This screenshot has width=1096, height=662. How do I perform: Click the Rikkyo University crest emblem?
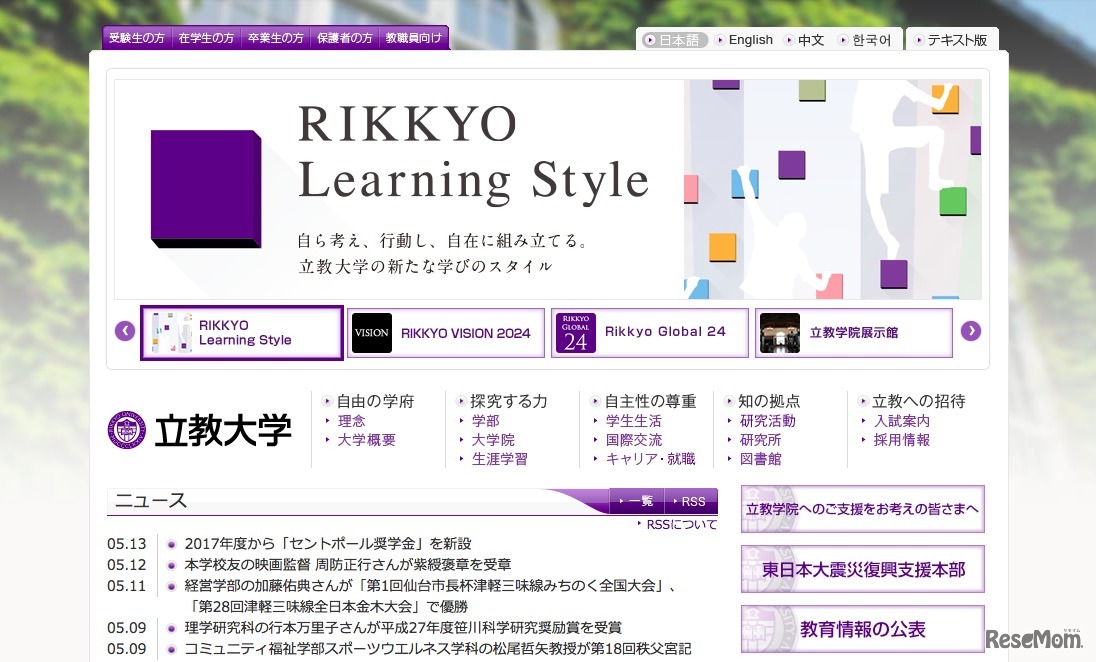[125, 430]
